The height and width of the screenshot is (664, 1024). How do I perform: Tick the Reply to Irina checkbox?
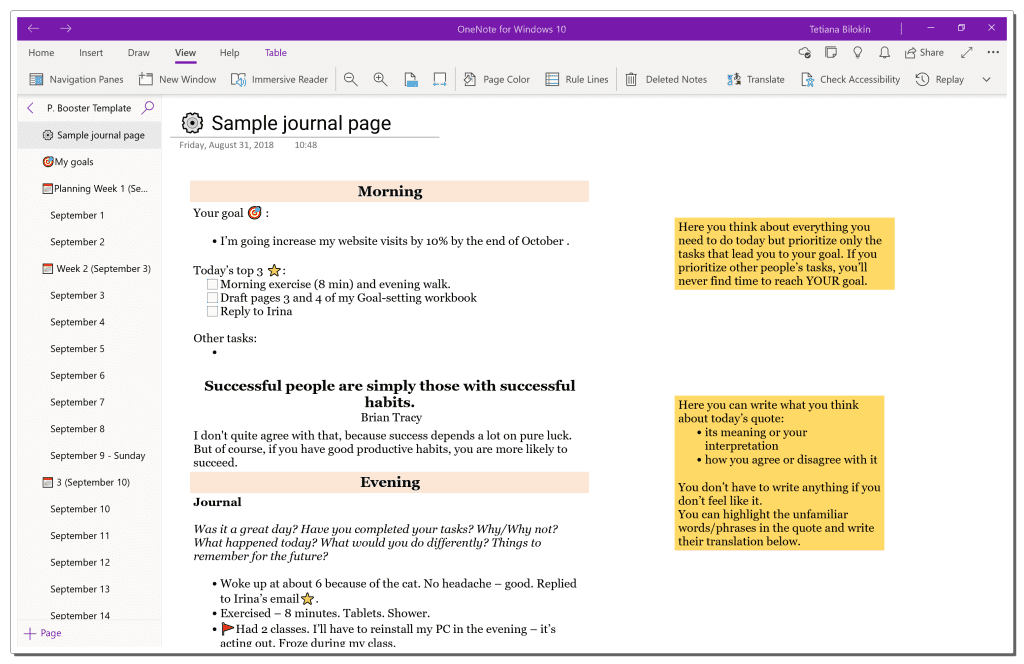tap(212, 311)
